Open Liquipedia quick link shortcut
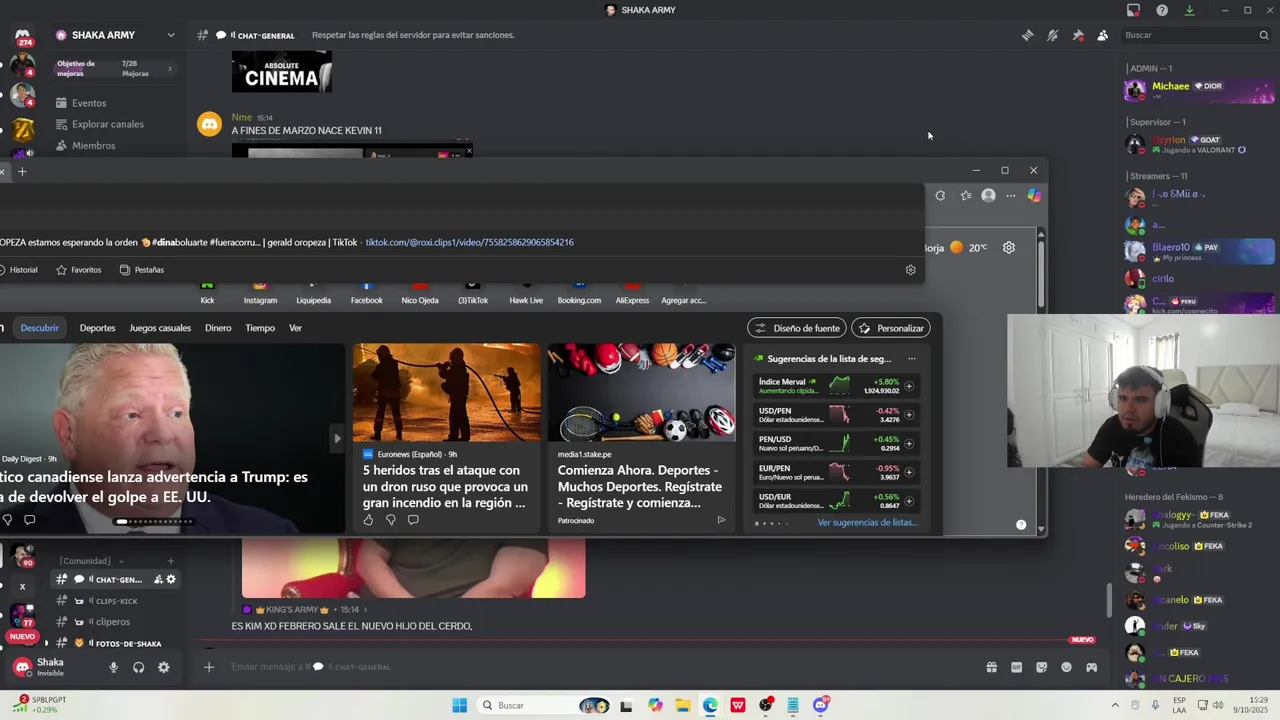 click(x=313, y=292)
